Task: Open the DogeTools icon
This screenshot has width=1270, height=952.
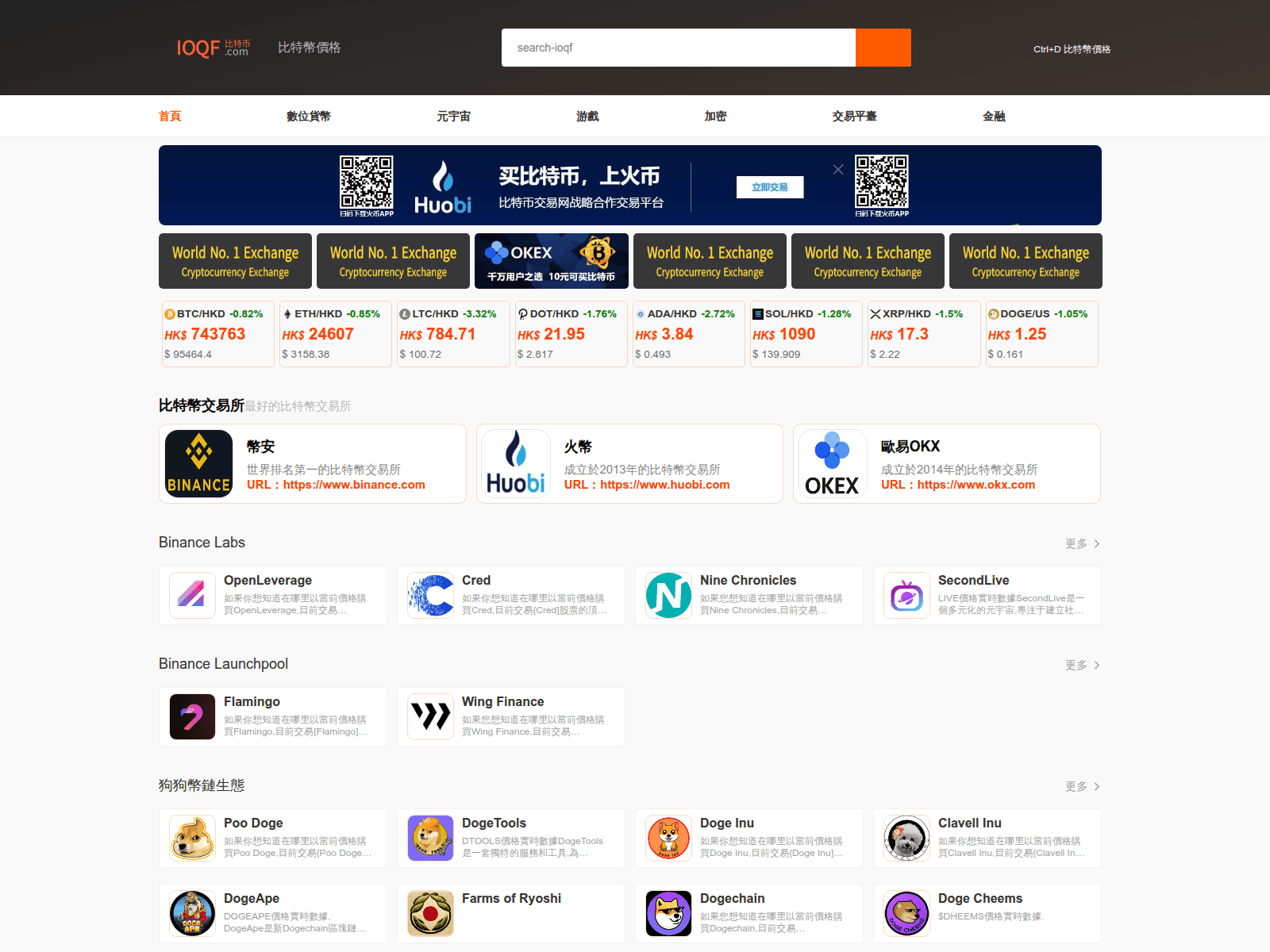Action: point(430,838)
